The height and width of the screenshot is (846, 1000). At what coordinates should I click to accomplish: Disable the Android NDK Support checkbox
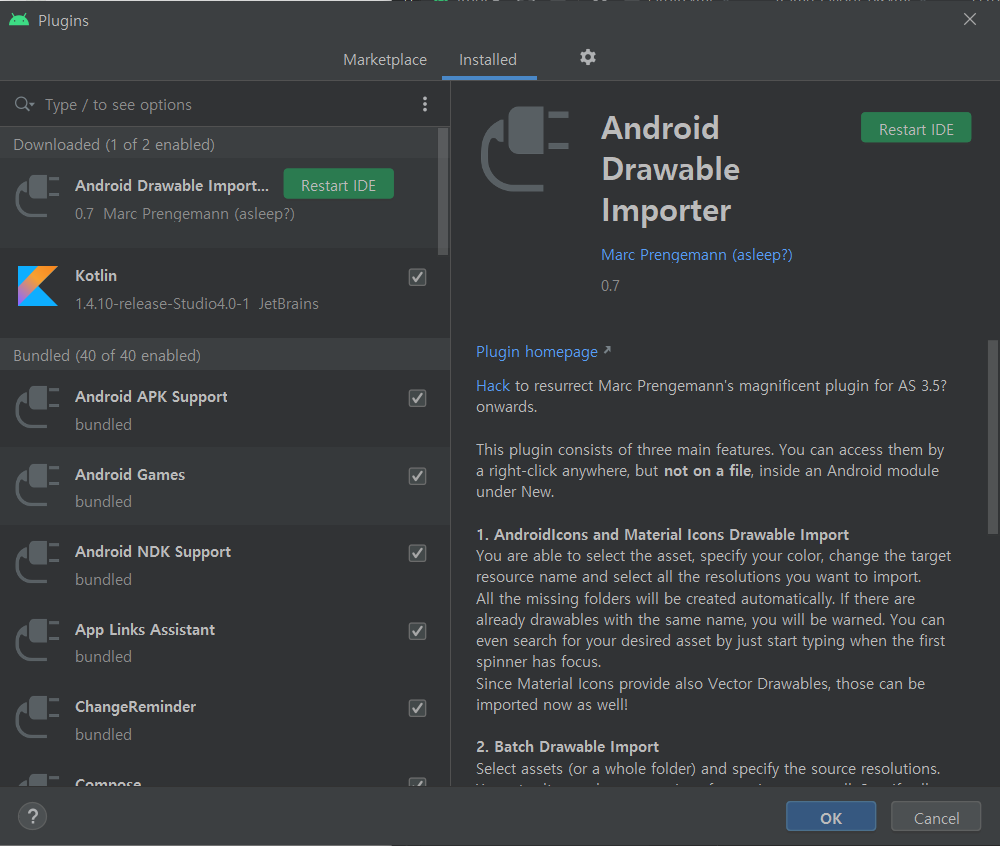(417, 553)
